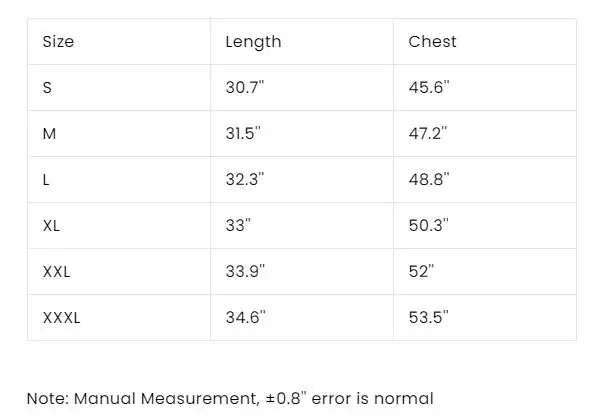Screen dimensions: 608x417
Task: Click the Length column header
Action: [x=302, y=42]
